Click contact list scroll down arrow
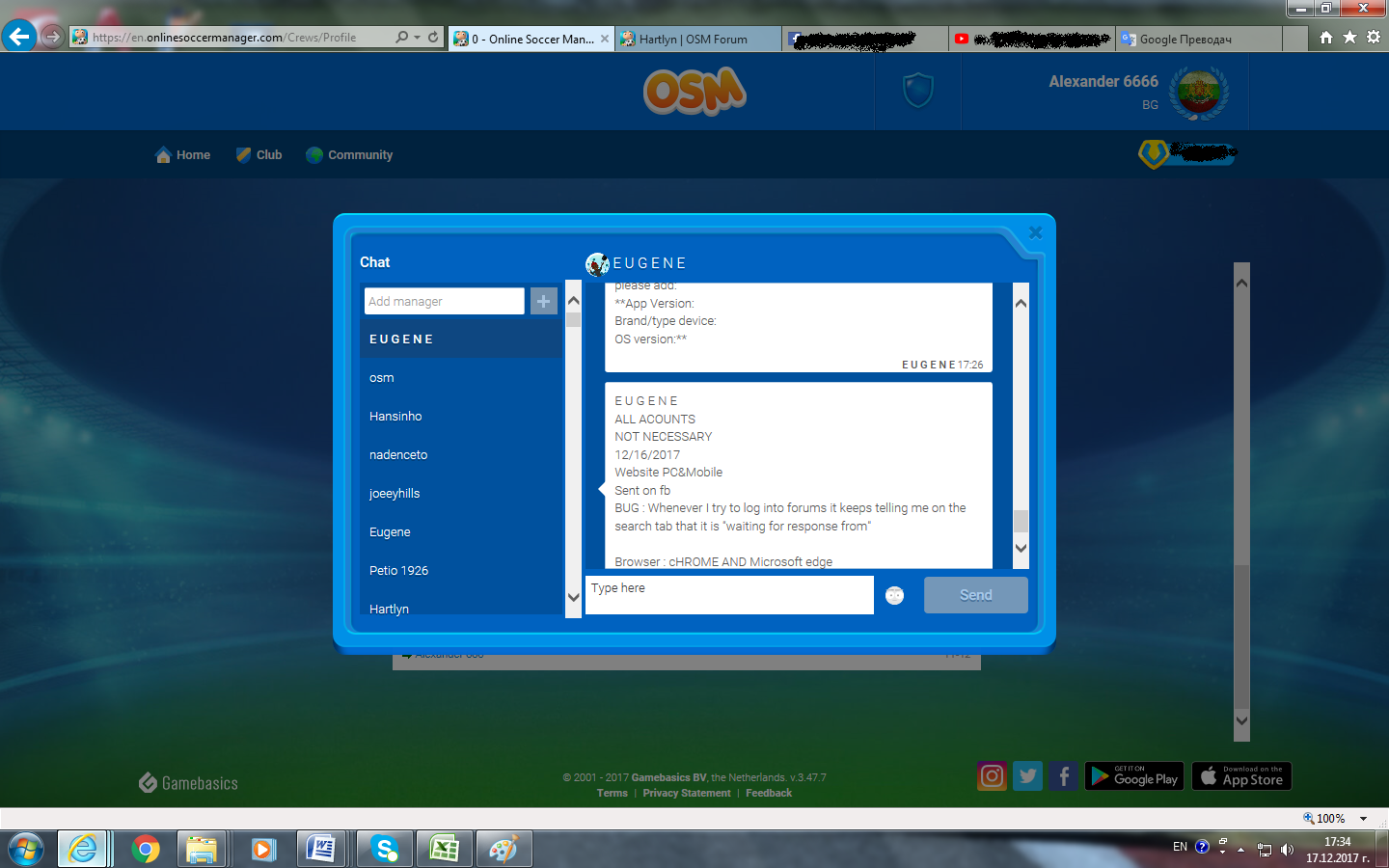 pyautogui.click(x=574, y=597)
